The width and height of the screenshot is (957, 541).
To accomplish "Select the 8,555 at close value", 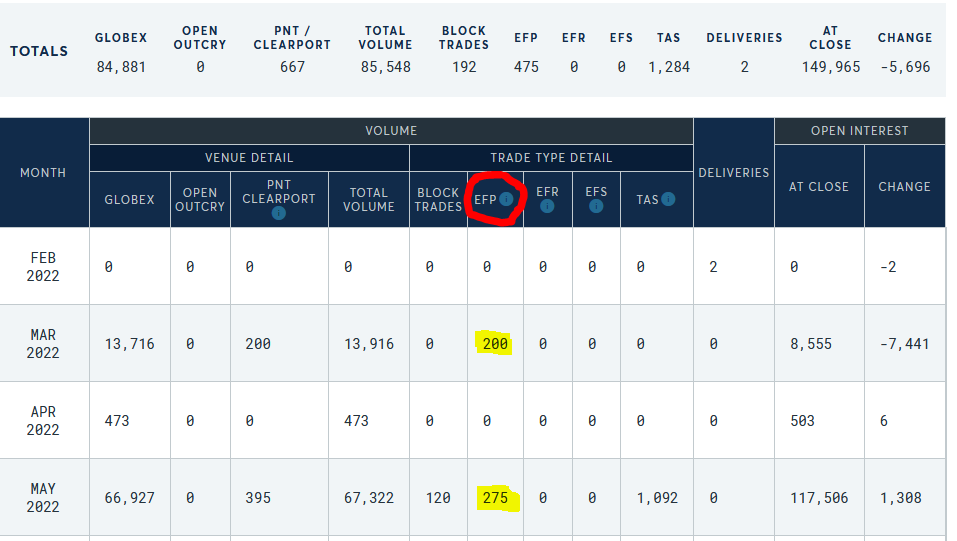I will coord(811,344).
